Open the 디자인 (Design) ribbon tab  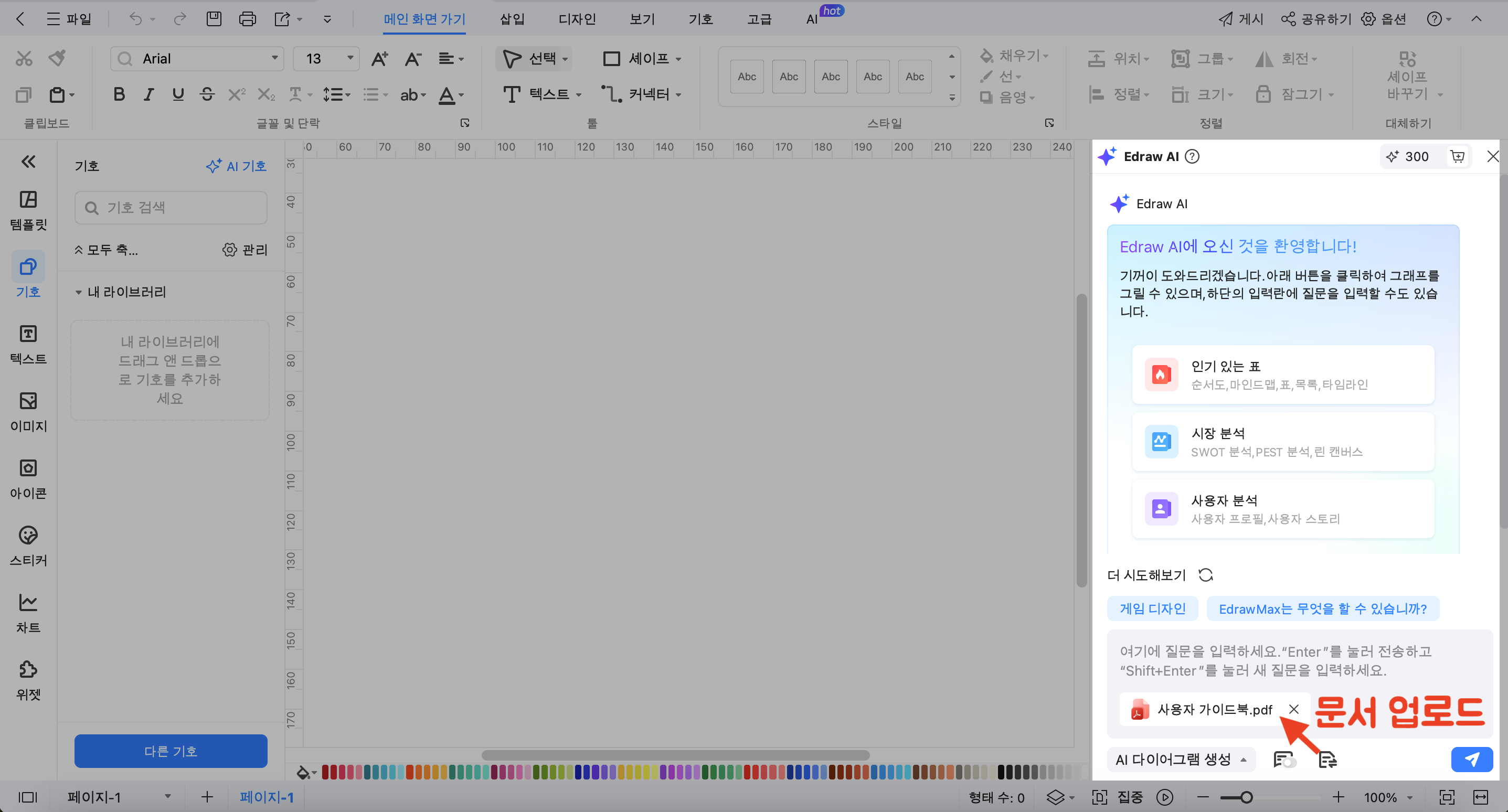coord(577,19)
